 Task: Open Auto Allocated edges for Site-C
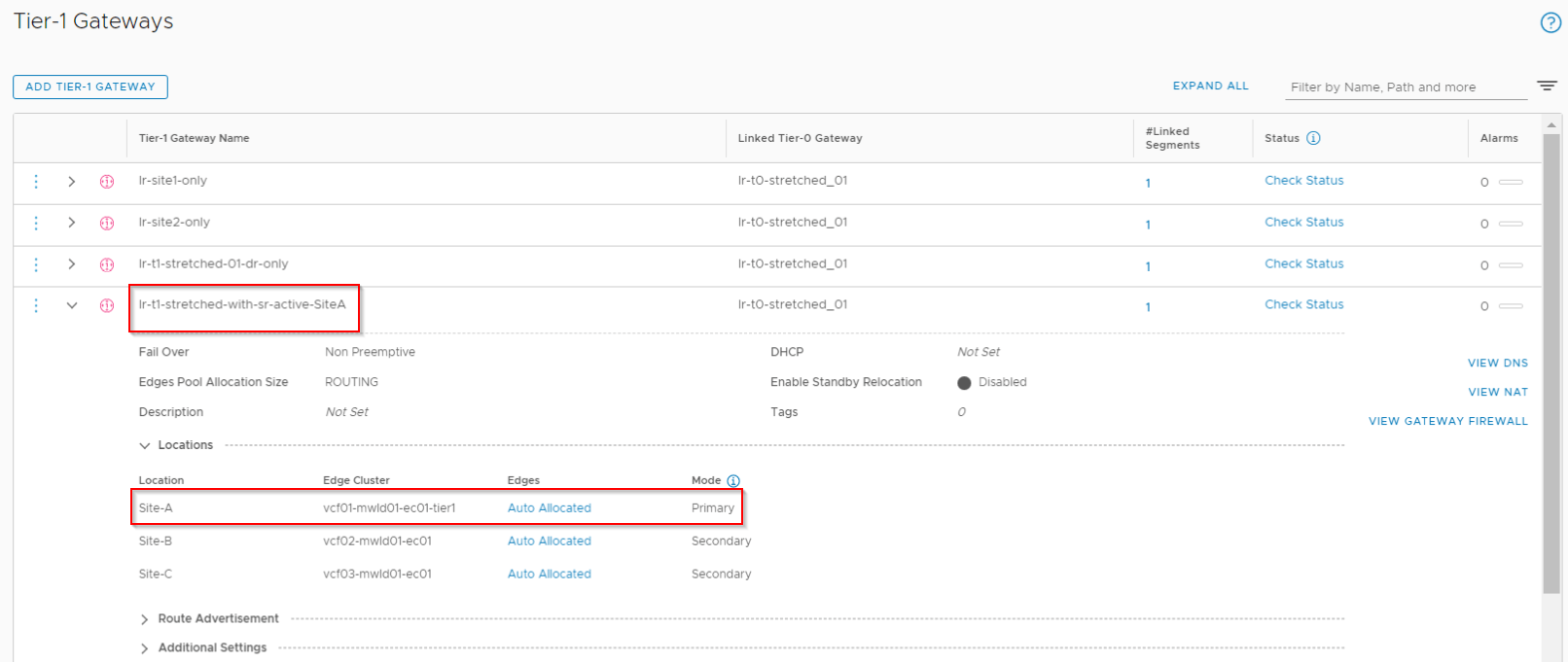coord(549,574)
